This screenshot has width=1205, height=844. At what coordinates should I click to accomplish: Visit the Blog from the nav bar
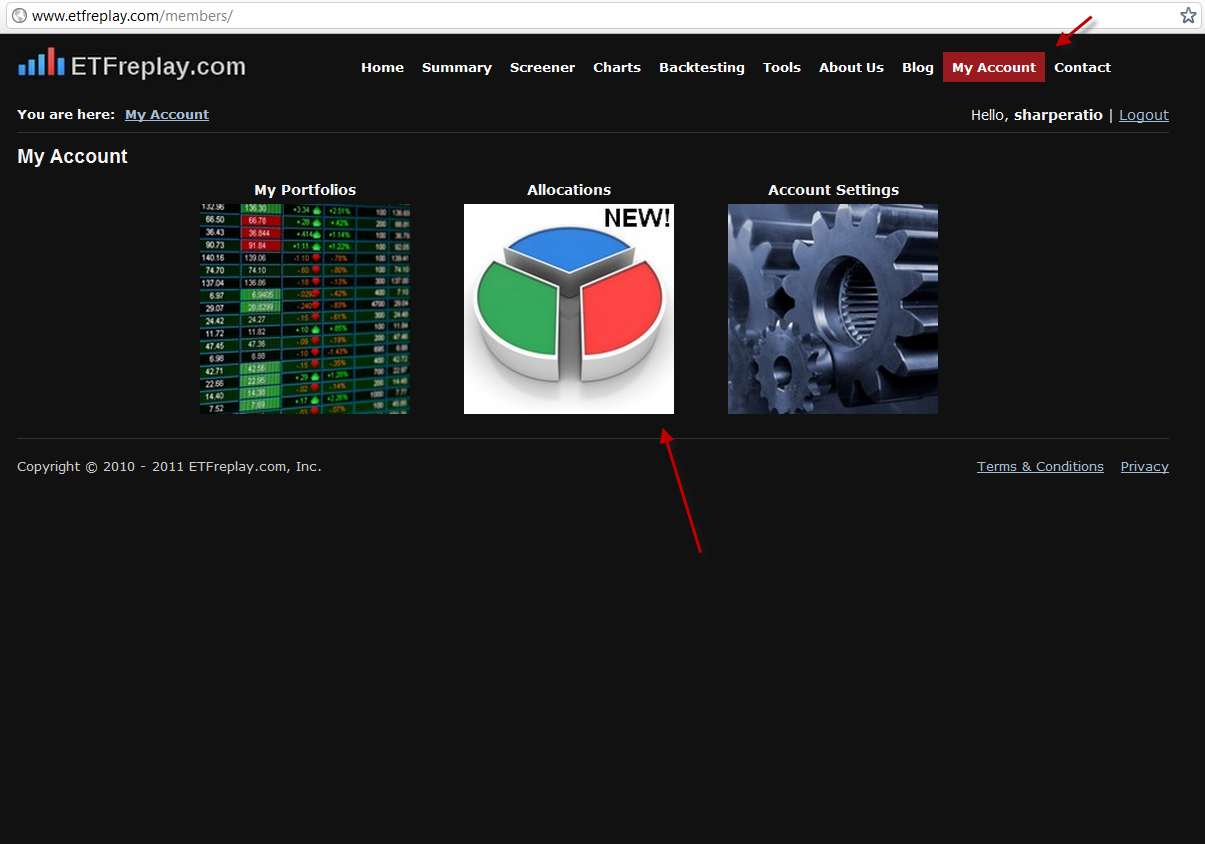[x=918, y=67]
